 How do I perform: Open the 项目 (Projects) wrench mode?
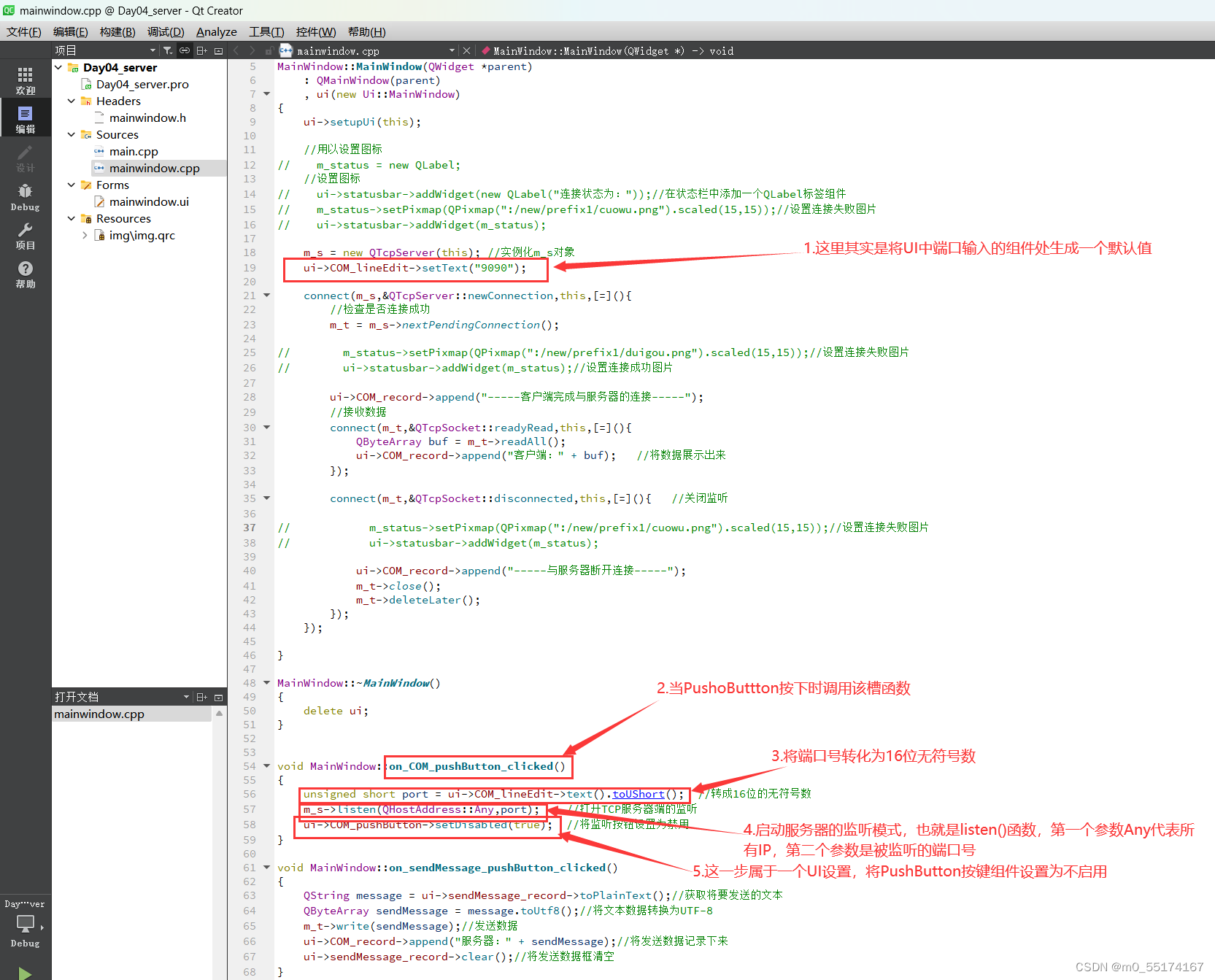point(26,236)
